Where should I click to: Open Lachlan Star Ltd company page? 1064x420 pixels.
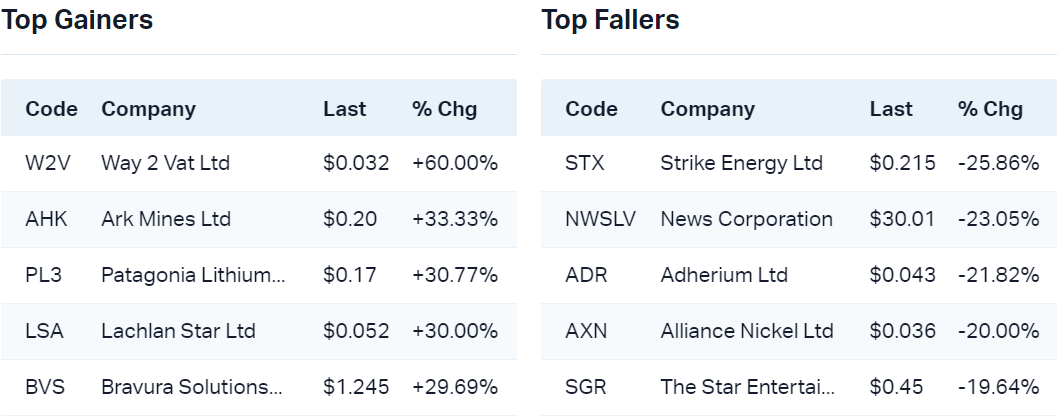pos(178,330)
